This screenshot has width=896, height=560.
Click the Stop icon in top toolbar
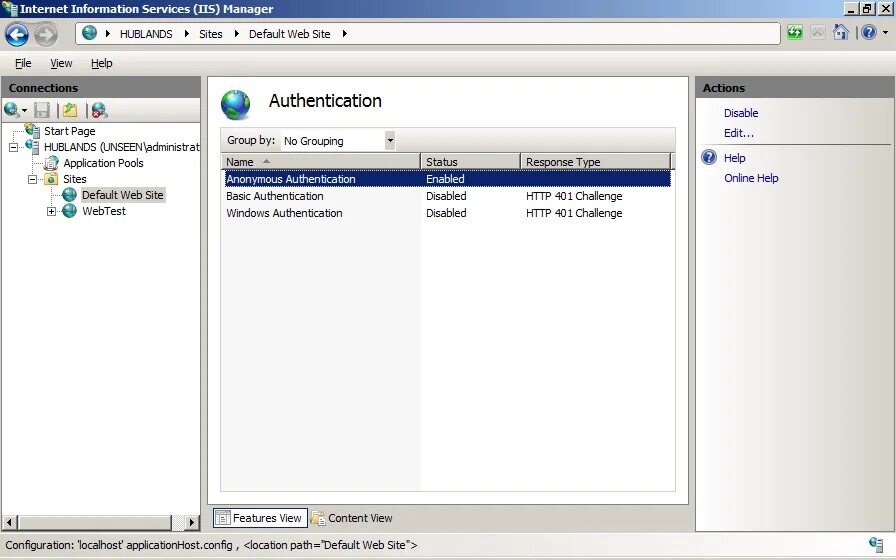(x=818, y=32)
